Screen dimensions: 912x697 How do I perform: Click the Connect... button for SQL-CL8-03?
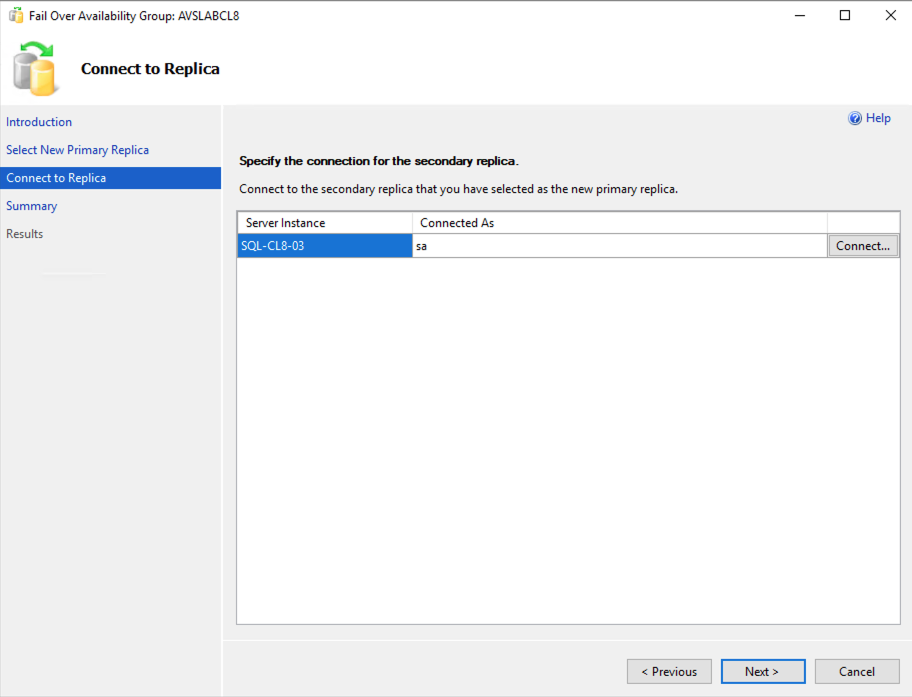point(863,246)
